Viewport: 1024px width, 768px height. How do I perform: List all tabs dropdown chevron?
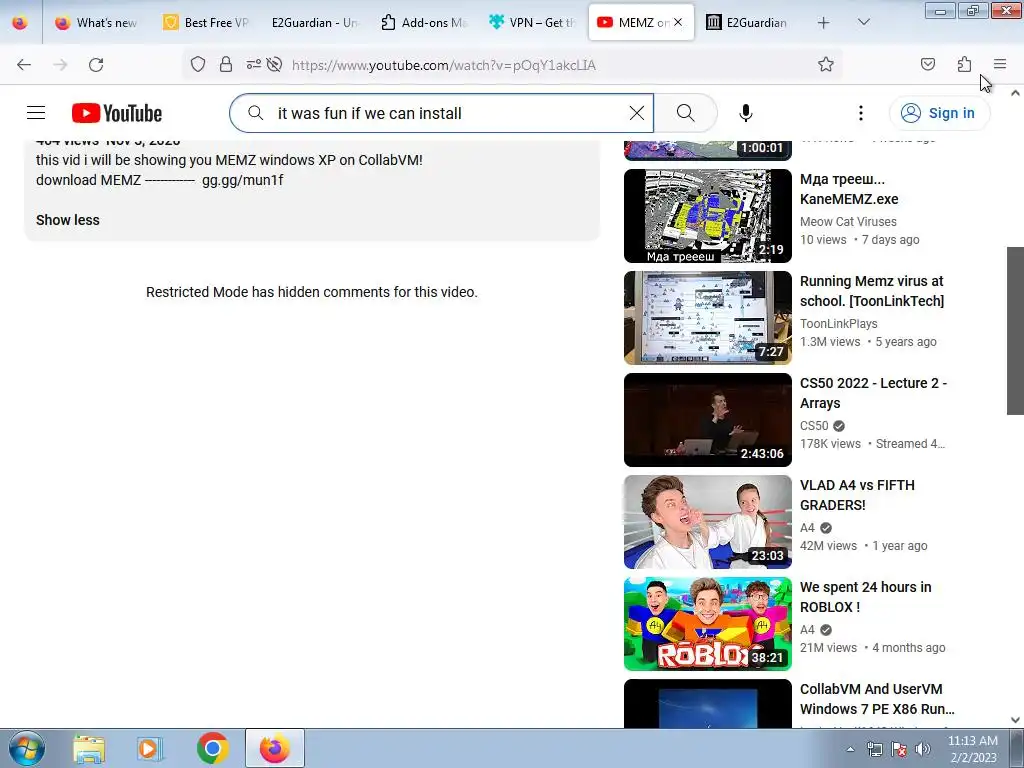863,22
